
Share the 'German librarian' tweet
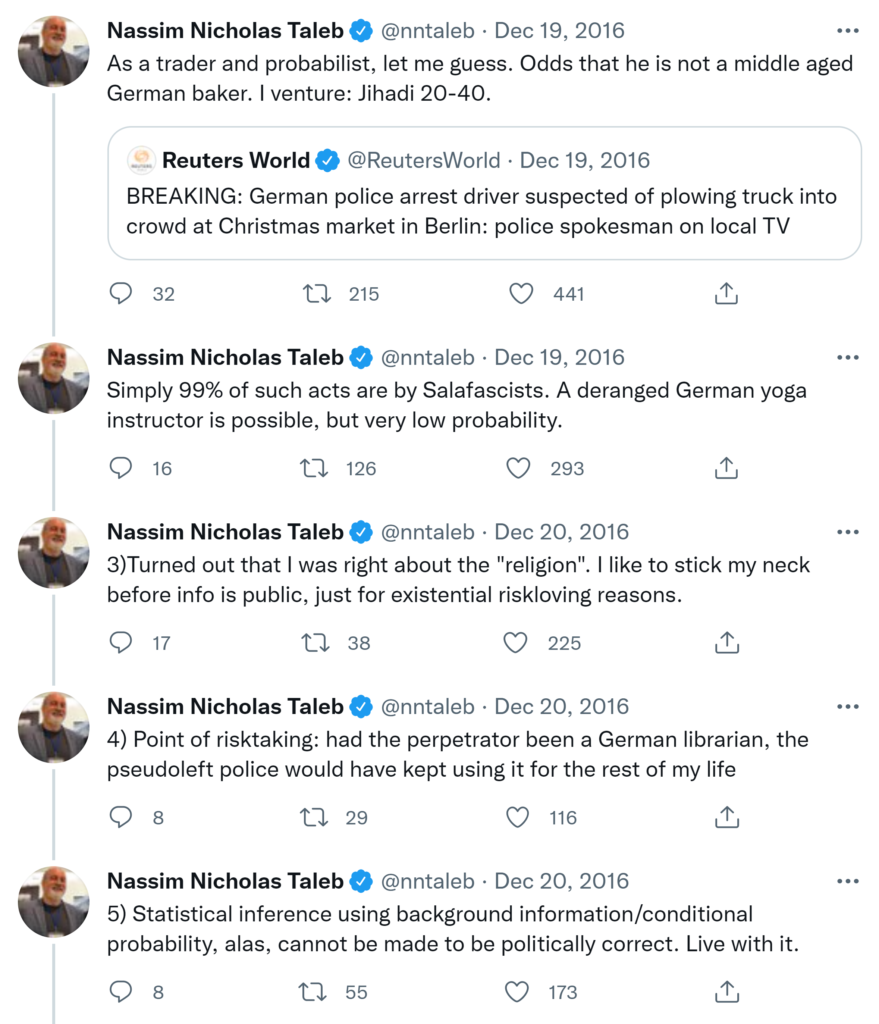pos(727,817)
